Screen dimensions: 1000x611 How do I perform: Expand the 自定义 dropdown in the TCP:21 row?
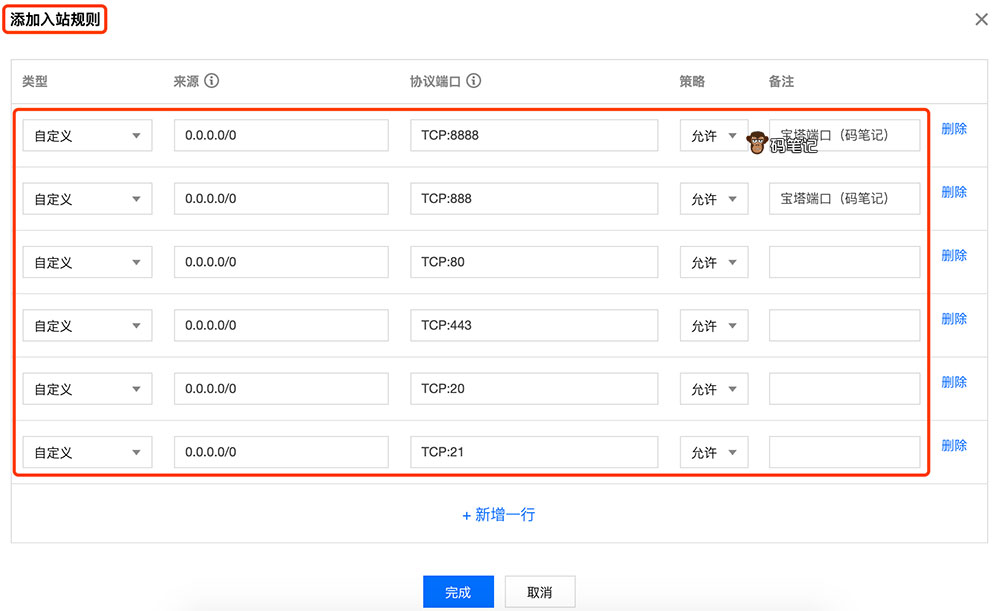click(x=86, y=451)
